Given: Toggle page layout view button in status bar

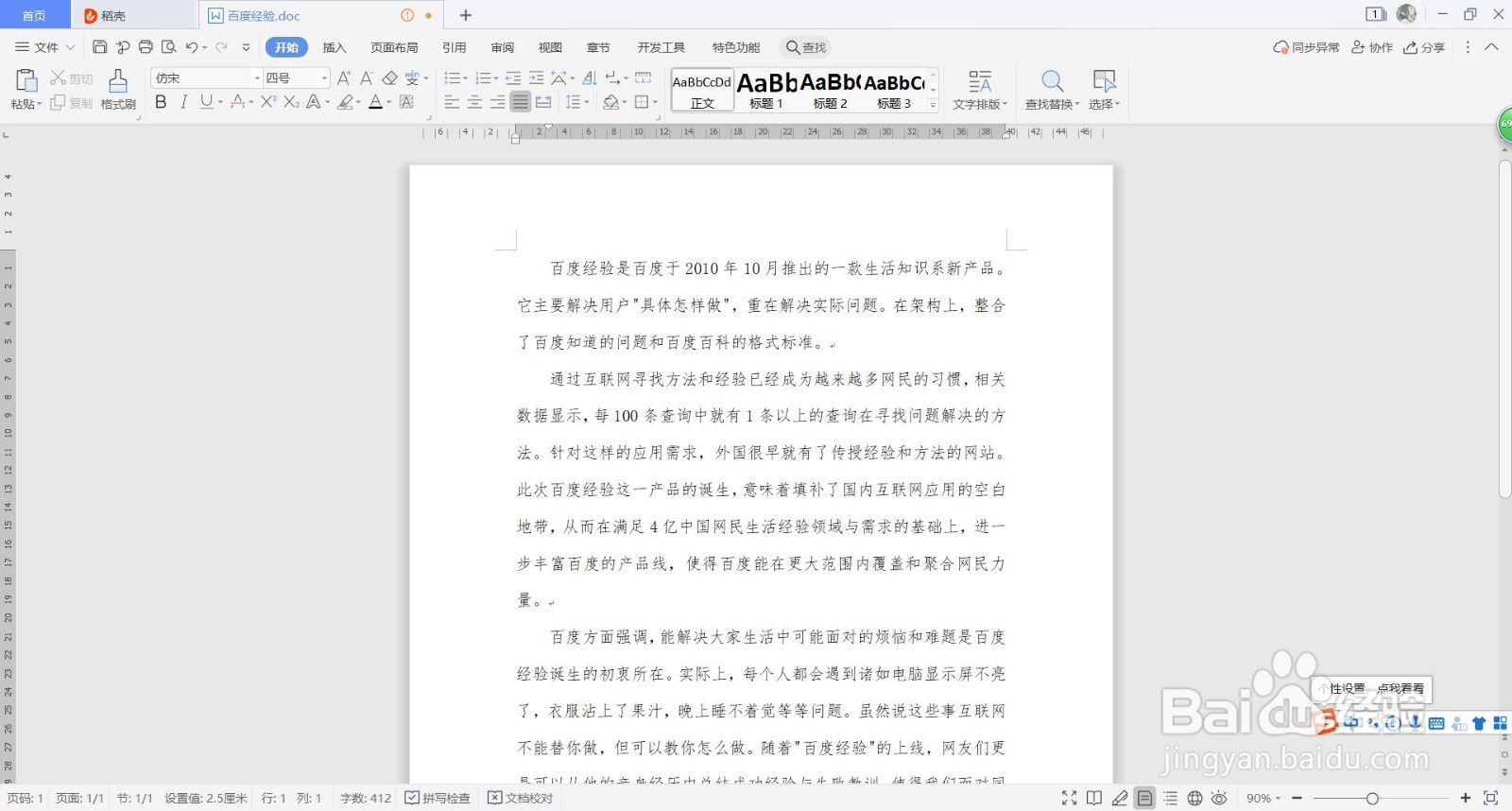Looking at the screenshot, I should (x=1144, y=798).
